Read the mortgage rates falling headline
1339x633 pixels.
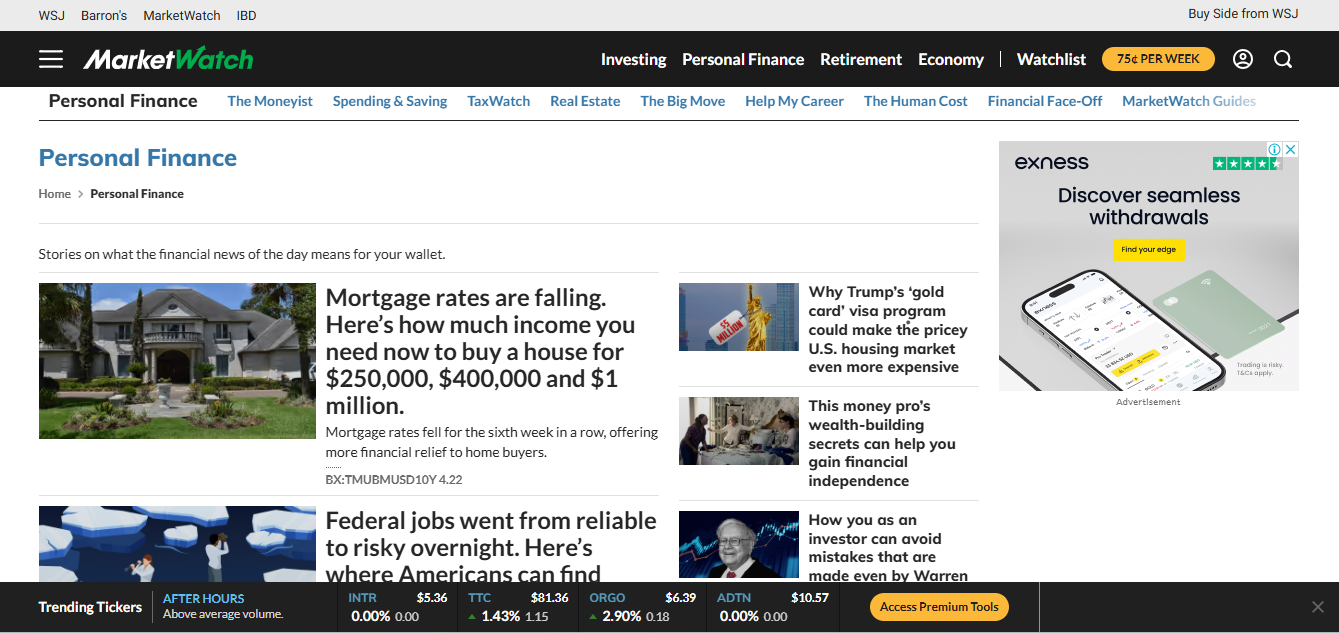point(481,352)
